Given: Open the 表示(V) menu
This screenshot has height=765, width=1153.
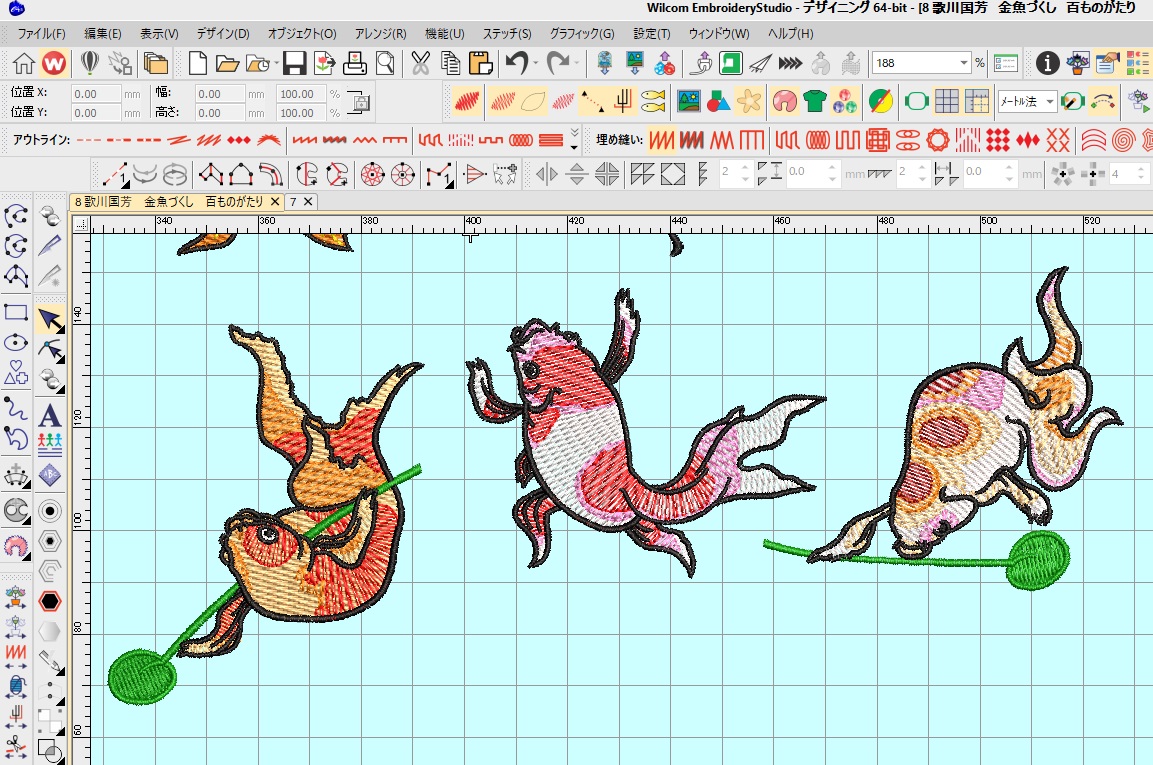Looking at the screenshot, I should click(x=160, y=33).
